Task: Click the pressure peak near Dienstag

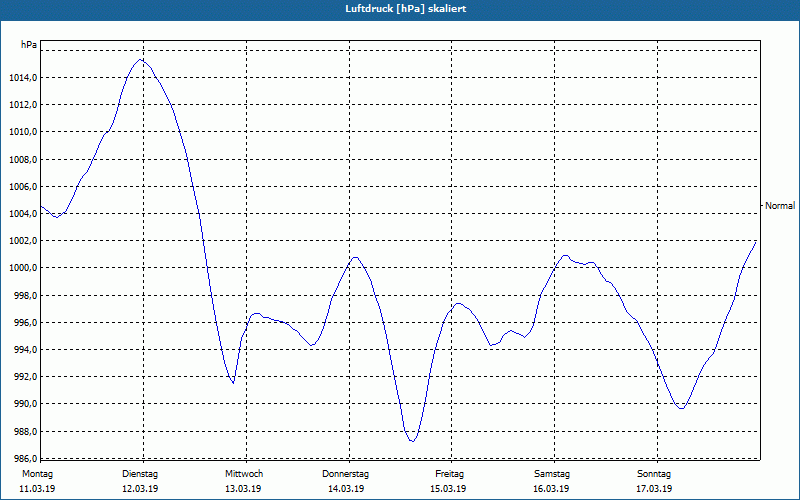Action: (140, 60)
